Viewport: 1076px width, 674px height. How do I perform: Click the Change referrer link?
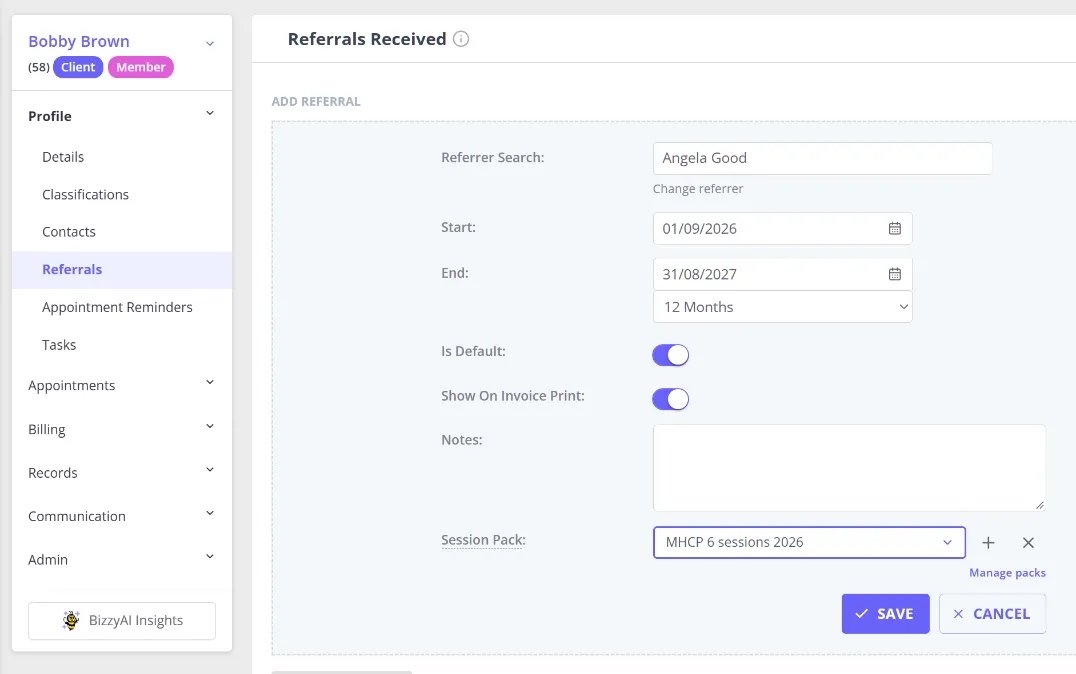coord(698,189)
